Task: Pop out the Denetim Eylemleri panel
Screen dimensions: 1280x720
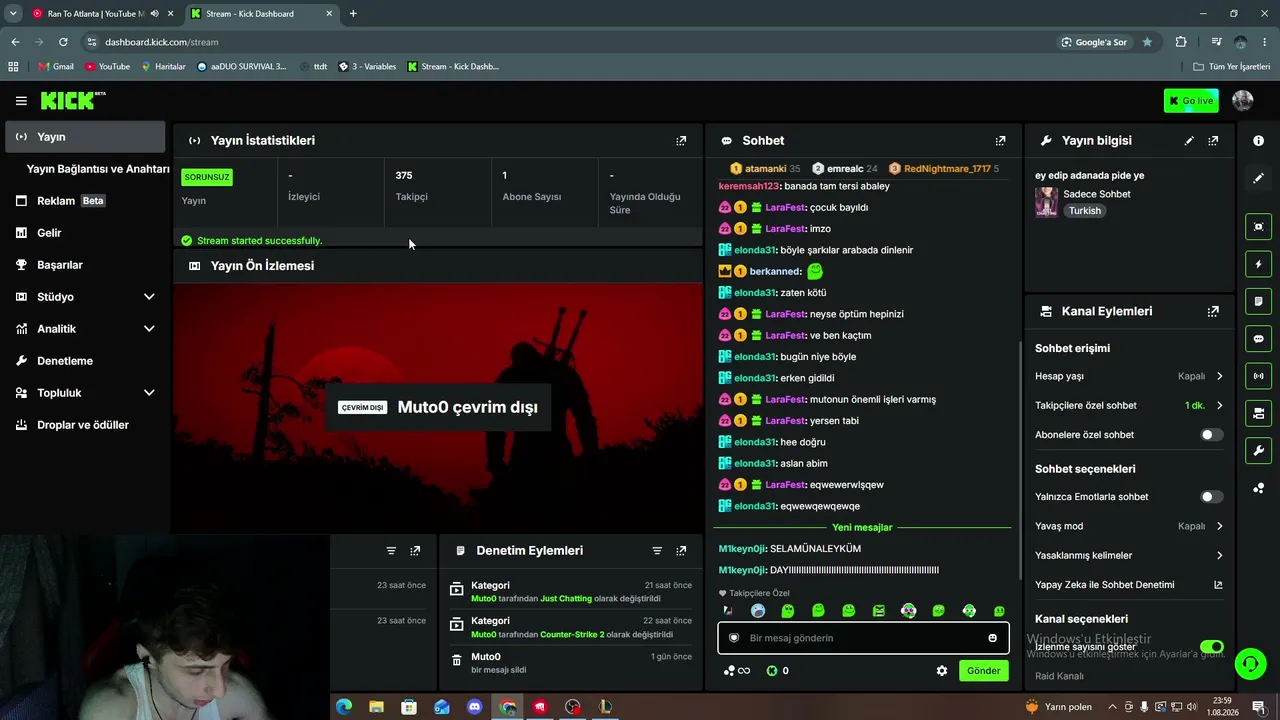Action: coord(681,551)
